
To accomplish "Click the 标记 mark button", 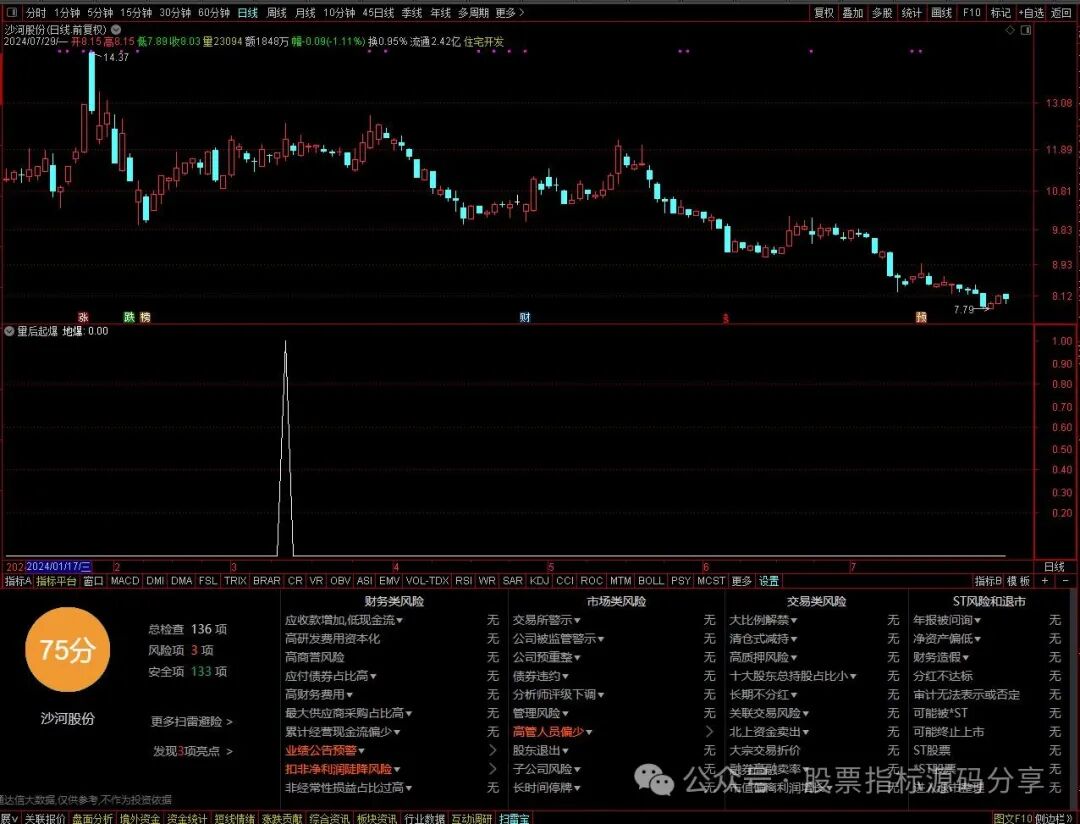I will pyautogui.click(x=1000, y=13).
